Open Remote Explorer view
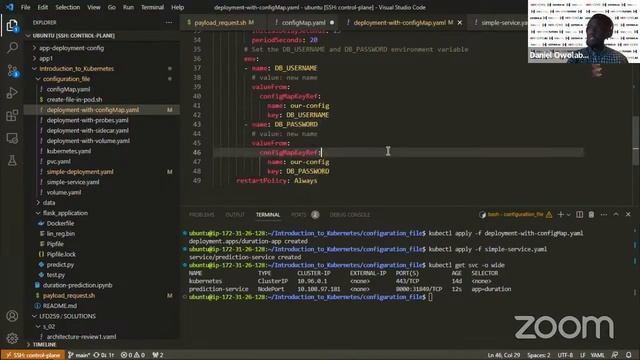The height and width of the screenshot is (360, 640). click(12, 138)
